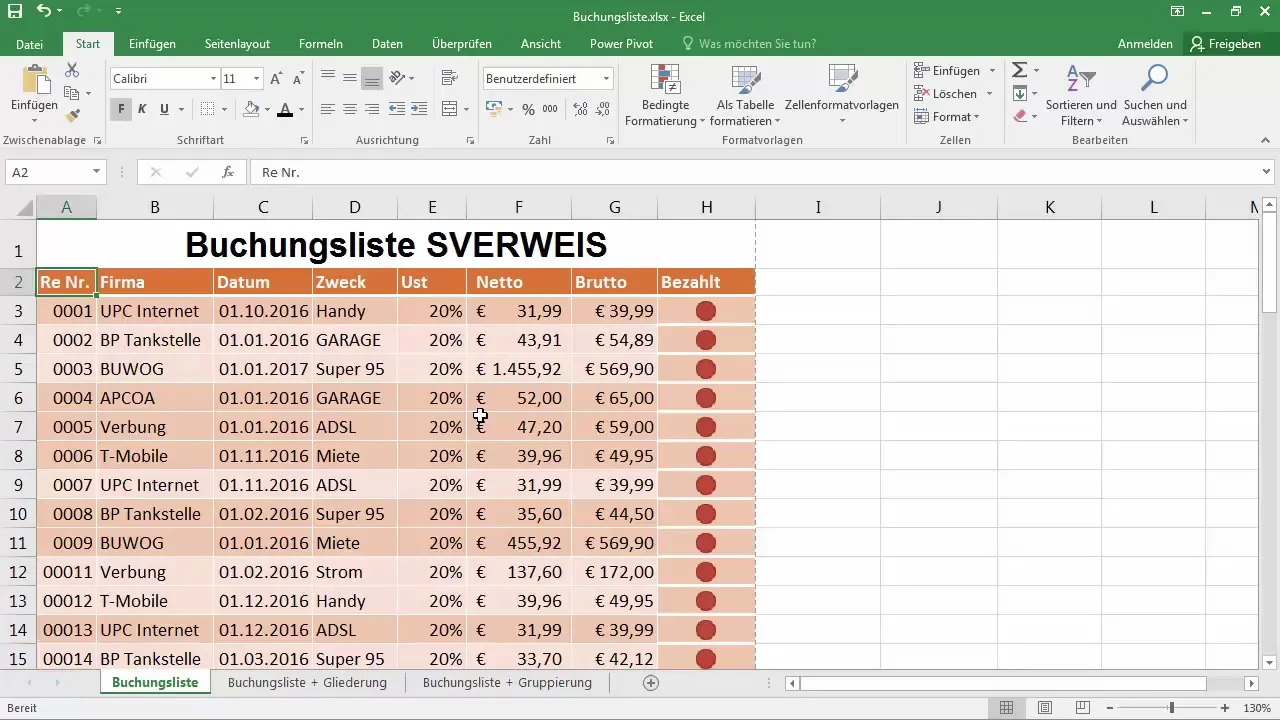Click the undo arrow in quick access toolbar
1280x720 pixels.
click(x=43, y=12)
